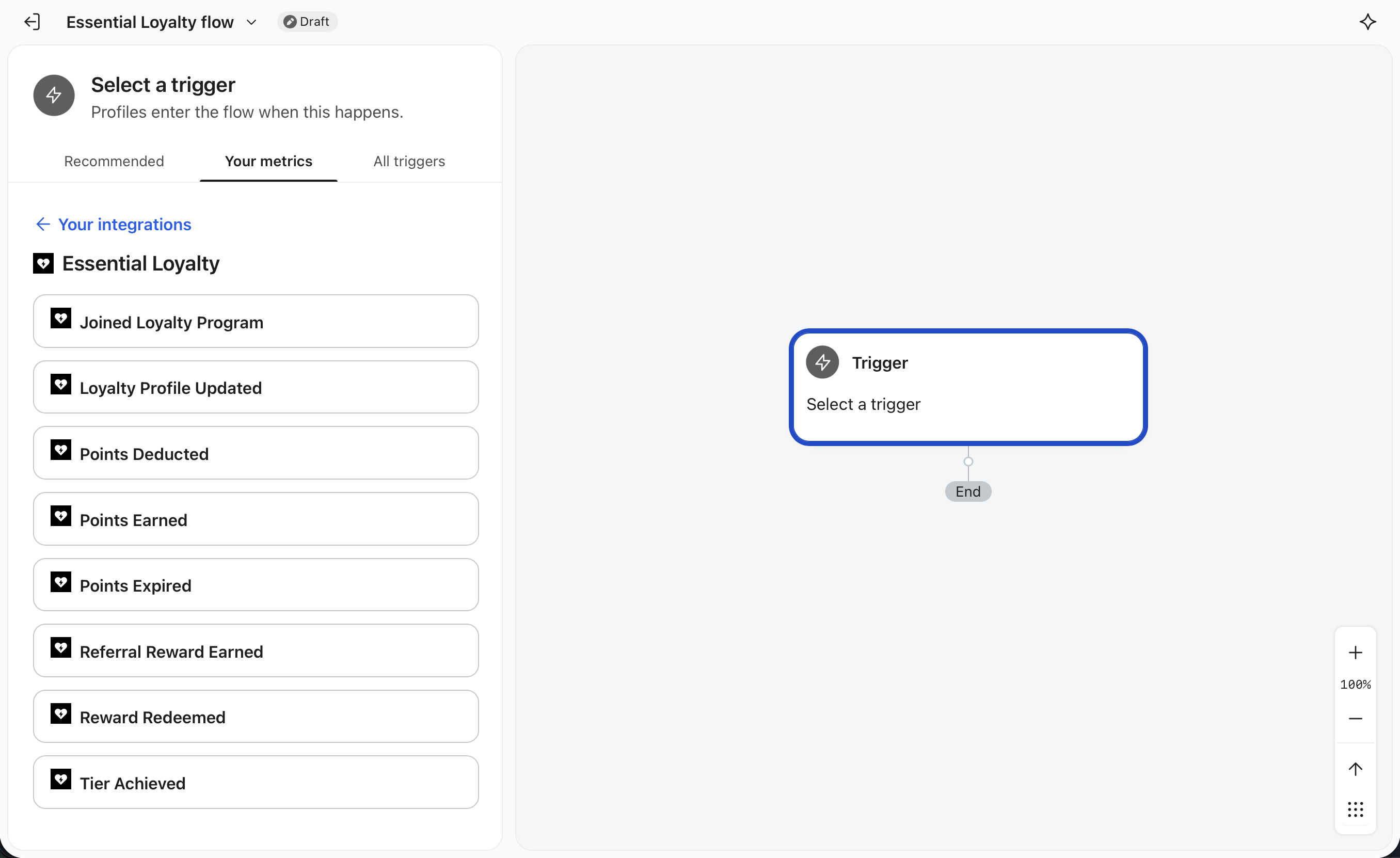
Task: Click heart icon on Joined Loyalty Program
Action: point(61,318)
